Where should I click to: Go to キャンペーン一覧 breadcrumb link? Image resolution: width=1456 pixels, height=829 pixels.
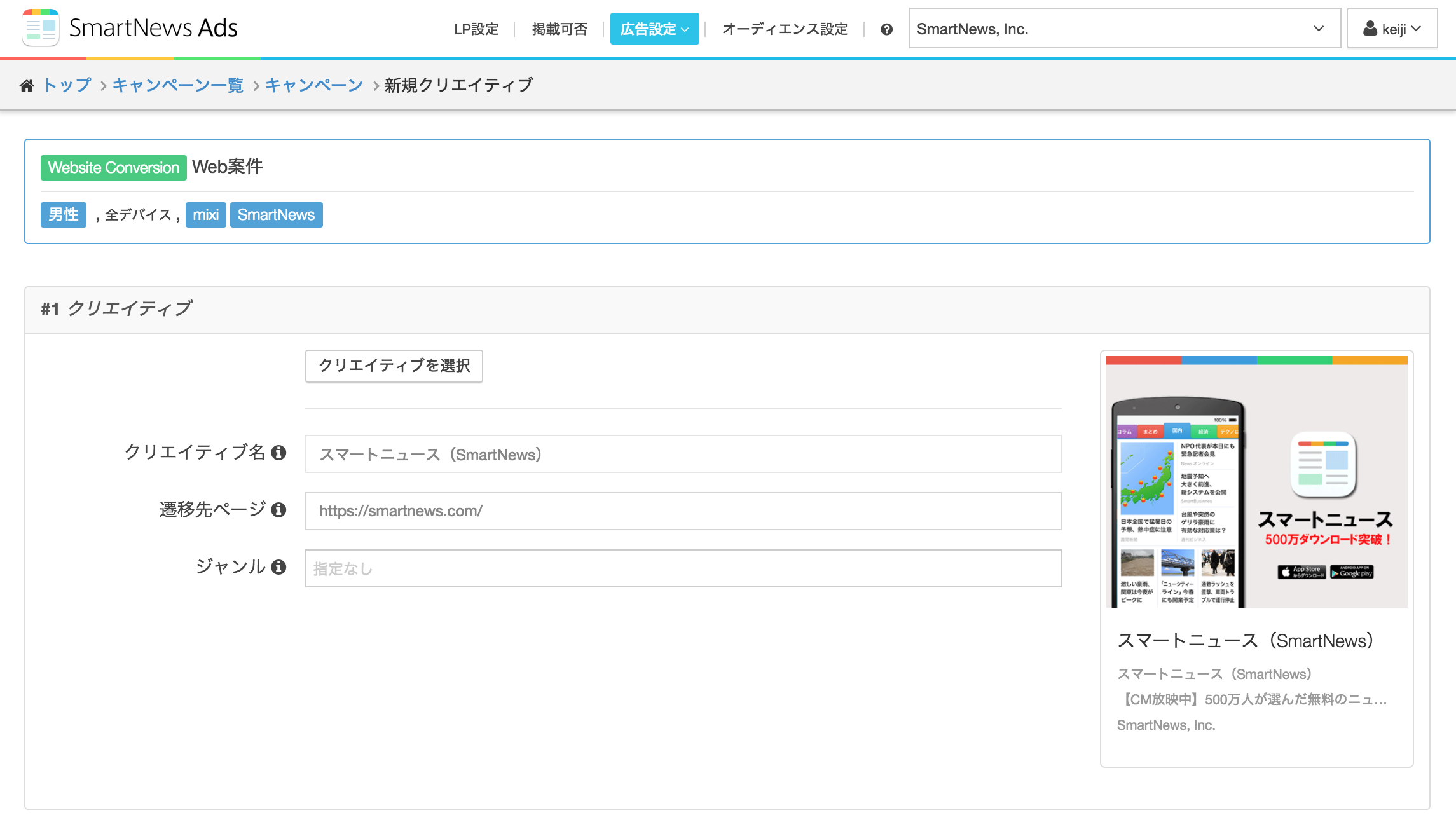(178, 85)
